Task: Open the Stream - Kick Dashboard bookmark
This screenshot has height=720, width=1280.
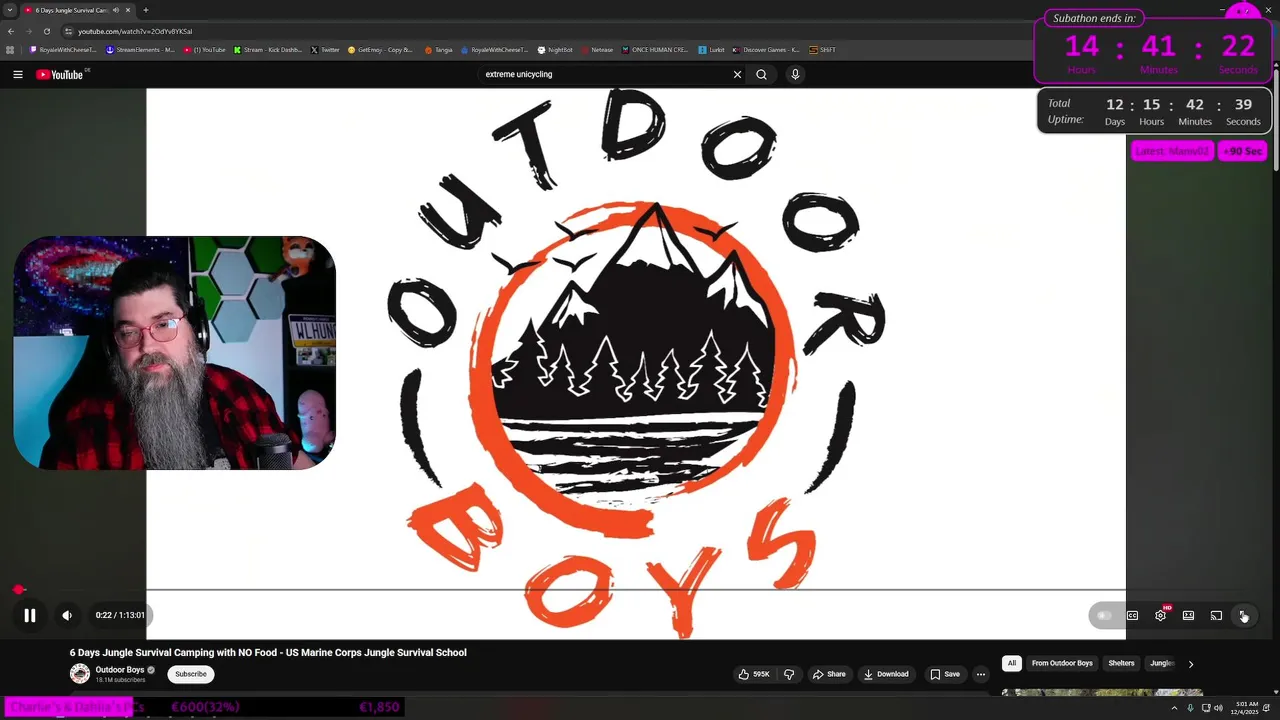Action: click(268, 50)
